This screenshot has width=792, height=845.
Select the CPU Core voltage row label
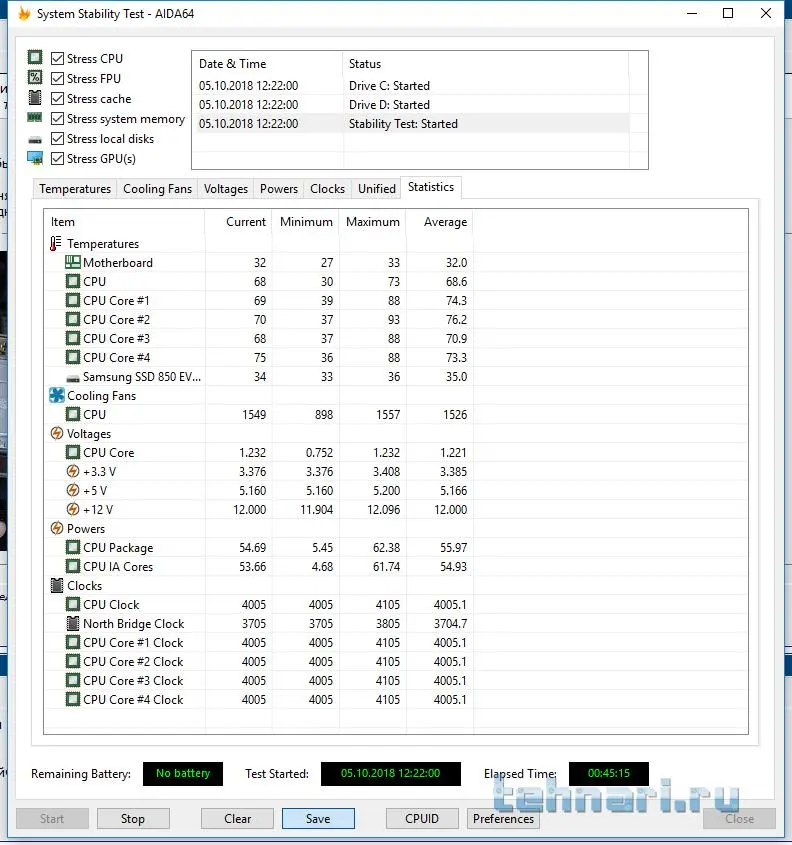pos(108,453)
